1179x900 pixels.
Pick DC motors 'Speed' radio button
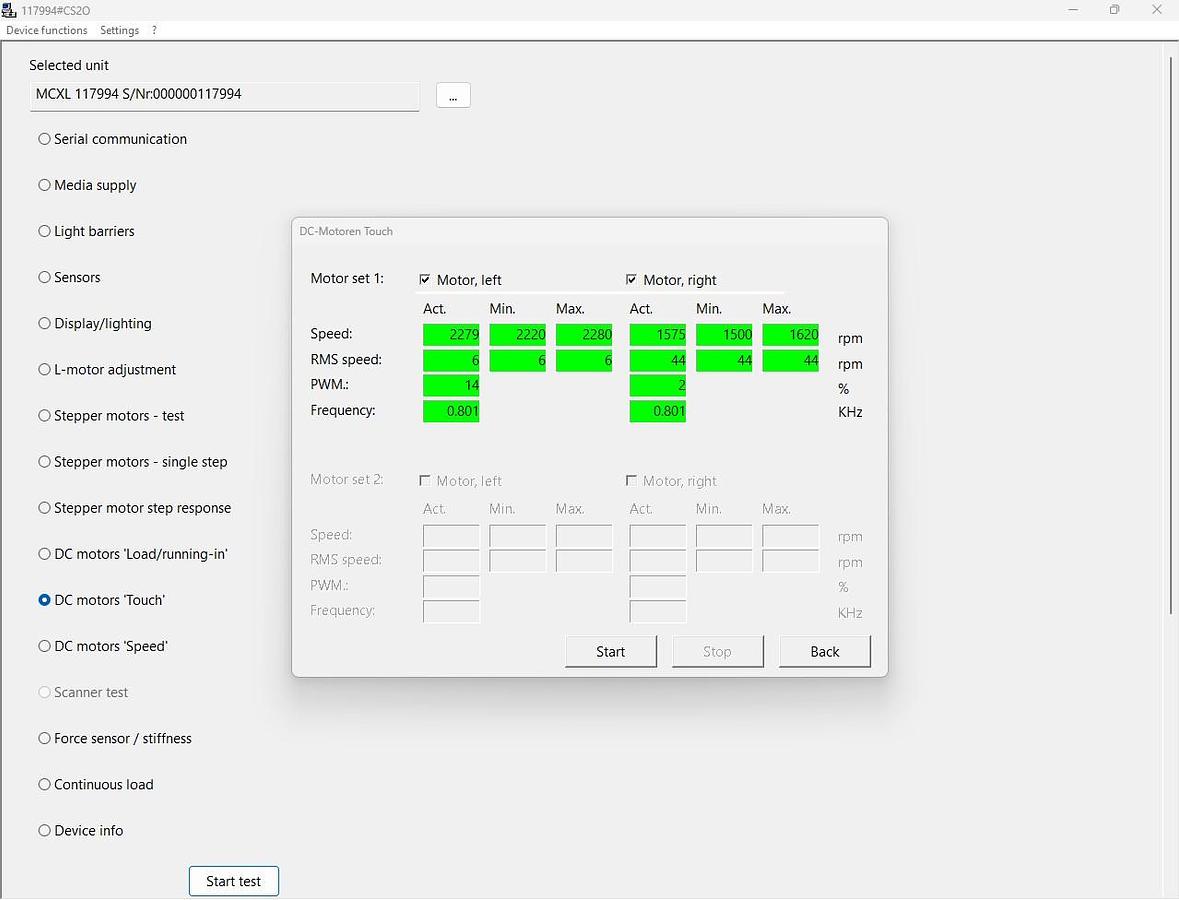click(44, 646)
